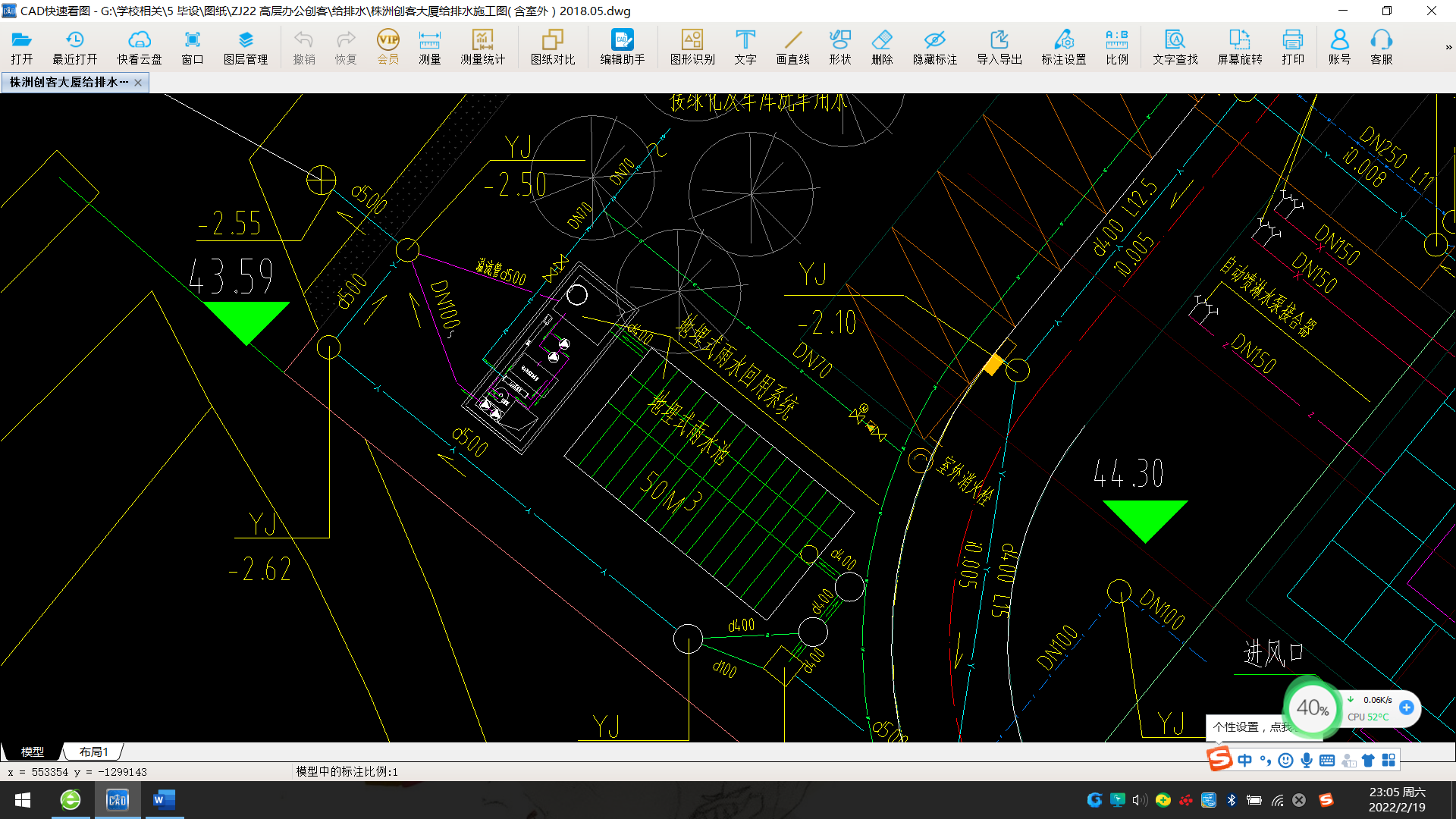Open 快看云盘 cloud drive

click(140, 47)
